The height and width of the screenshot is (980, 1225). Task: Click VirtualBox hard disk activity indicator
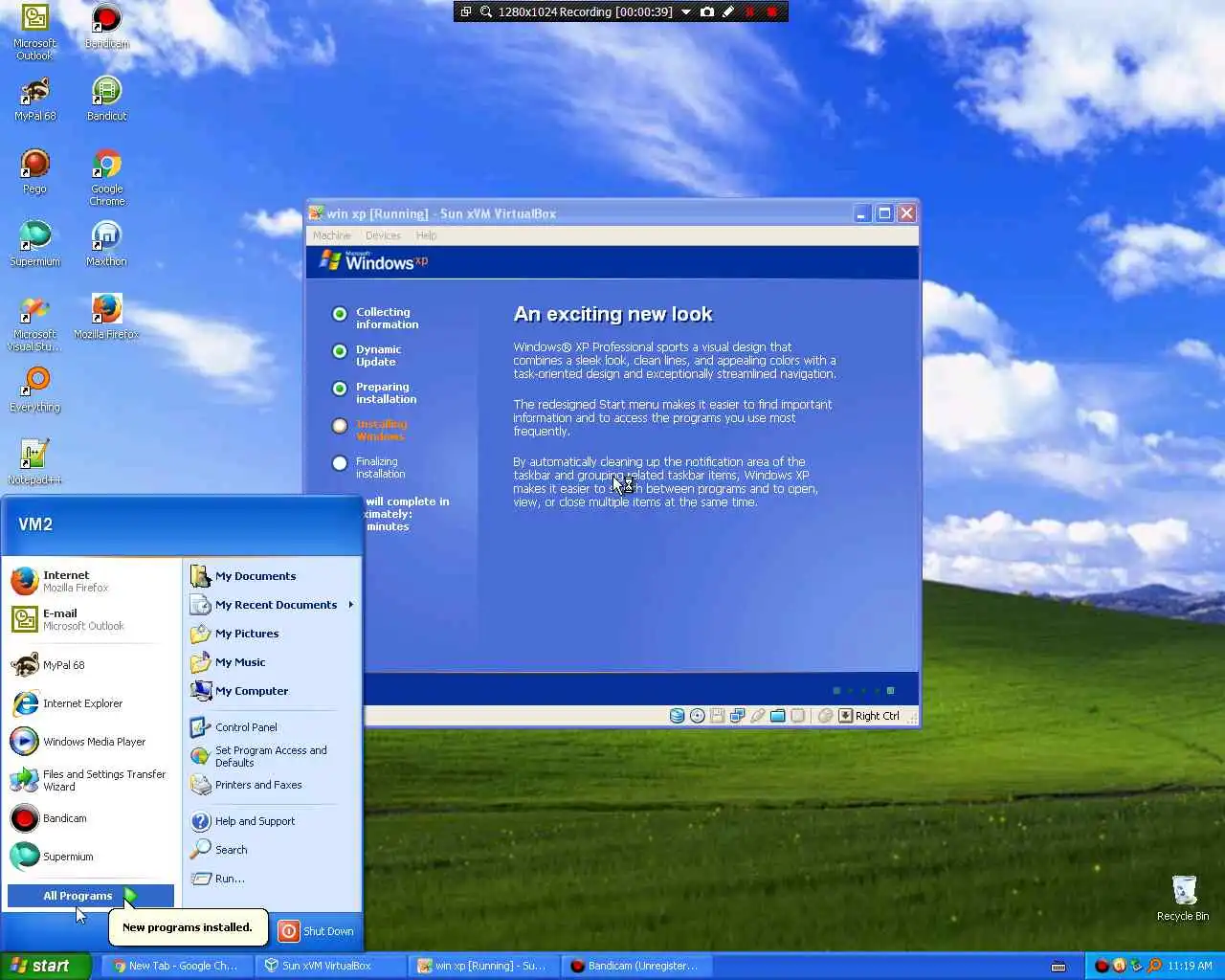coord(677,716)
